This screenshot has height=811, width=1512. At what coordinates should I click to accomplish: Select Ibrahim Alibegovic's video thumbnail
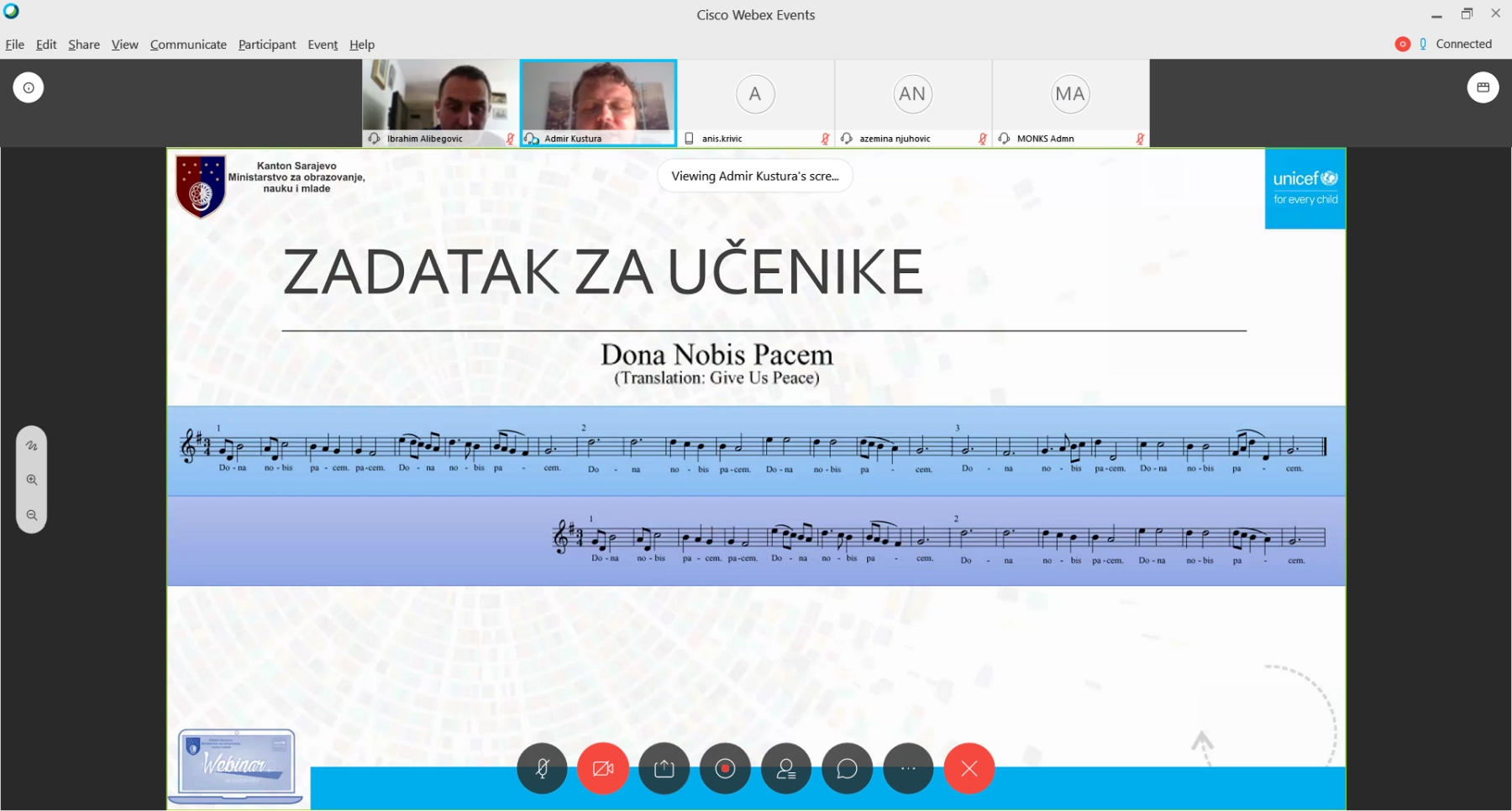click(440, 96)
